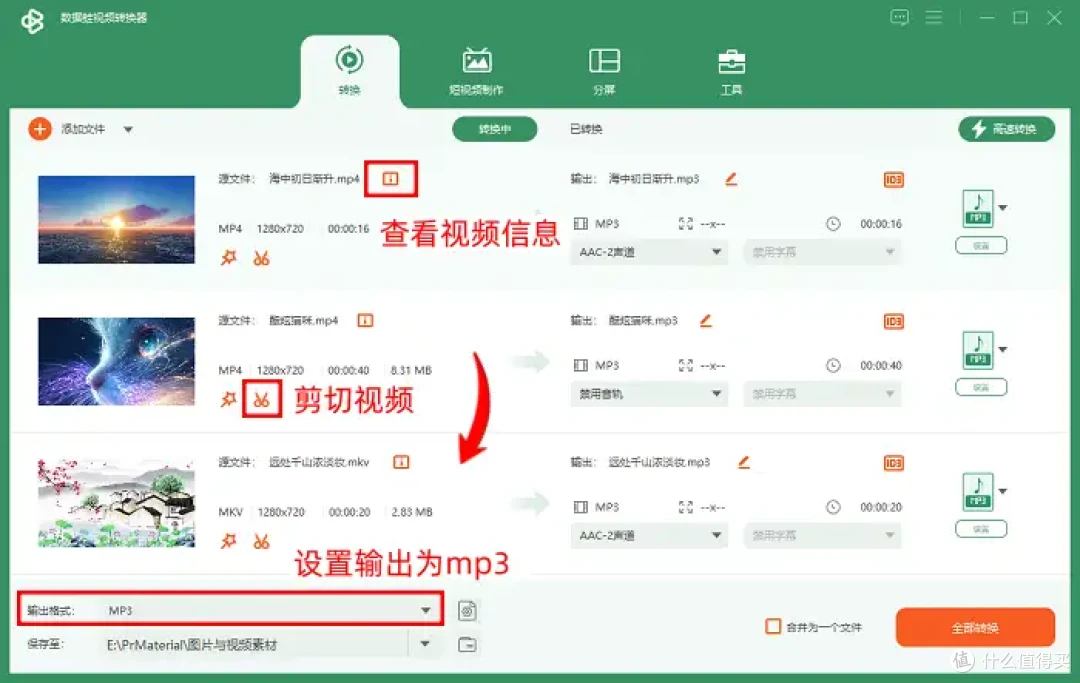The image size is (1080, 683).
Task: Switch to the 短视频制作 tab
Action: pyautogui.click(x=476, y=71)
